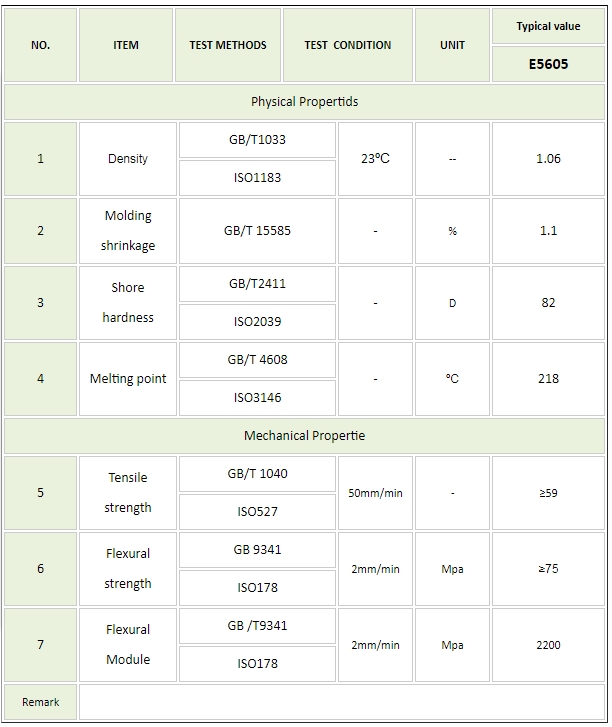Click the 50mm/min test condition cell
612x727 pixels.
coord(376,493)
